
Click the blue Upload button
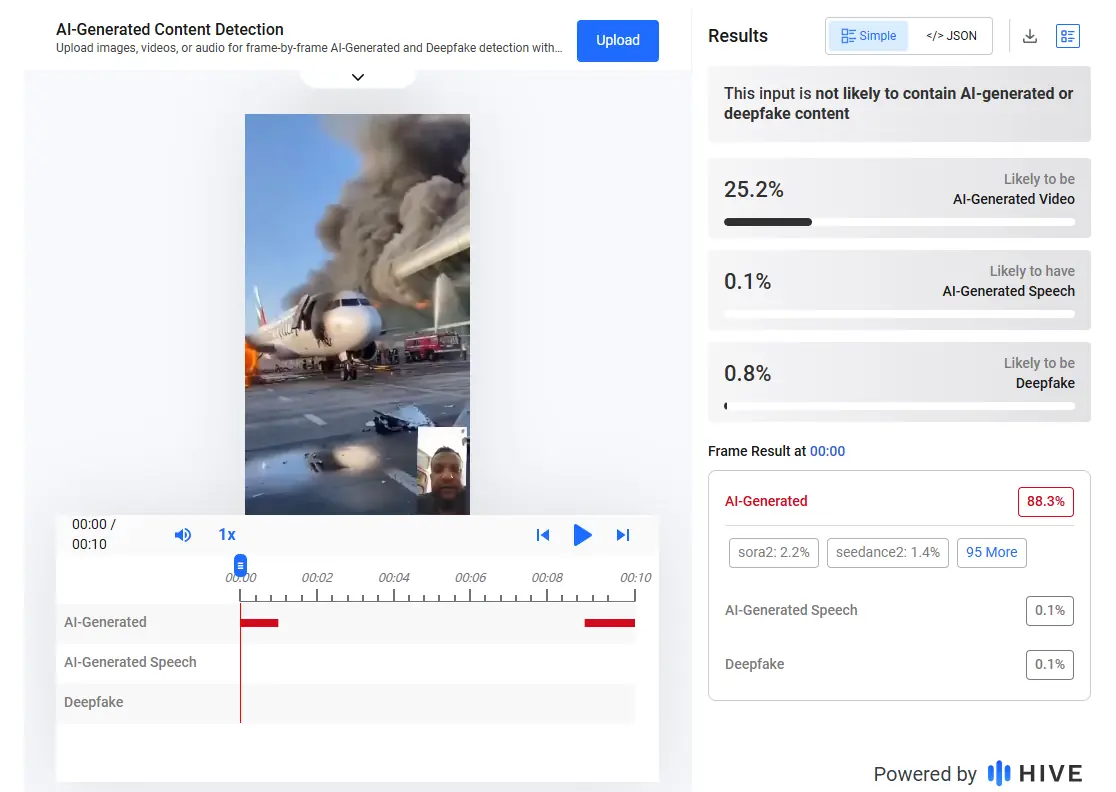coord(617,41)
